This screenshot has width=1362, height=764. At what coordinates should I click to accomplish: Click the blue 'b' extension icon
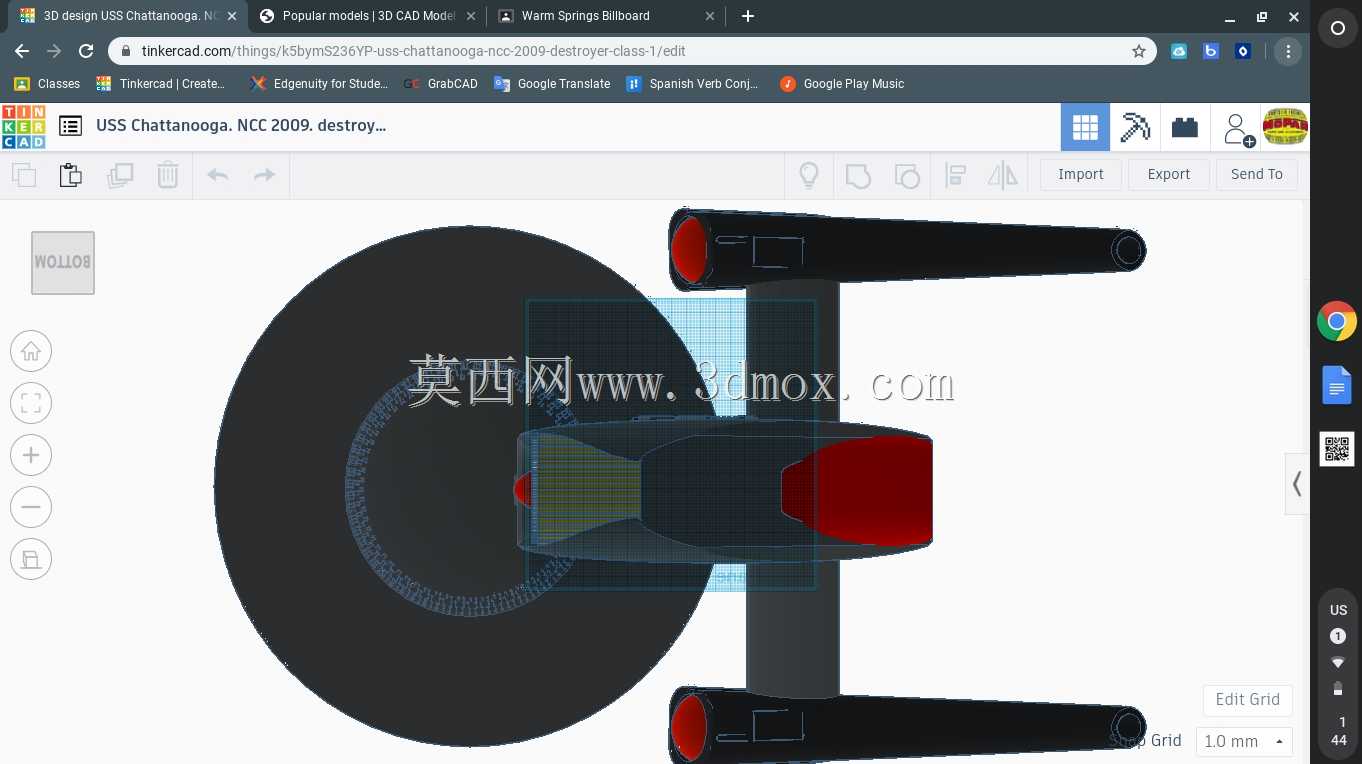(x=1211, y=51)
